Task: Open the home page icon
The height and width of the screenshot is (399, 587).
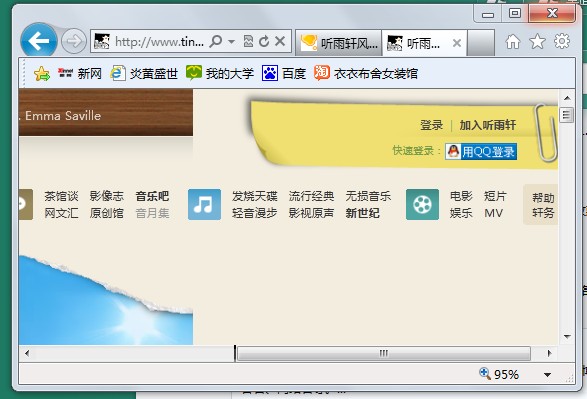Action: click(513, 41)
